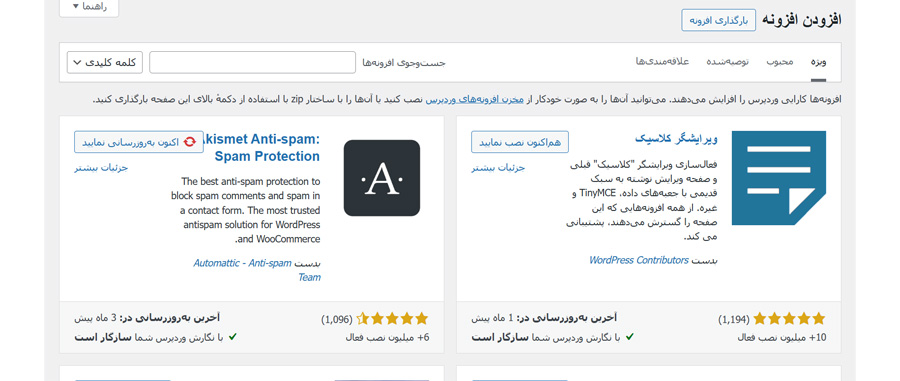This screenshot has height=381, width=900.
Task: Open the ویرایشگر کلاسیک plugin title
Action: click(x=676, y=138)
